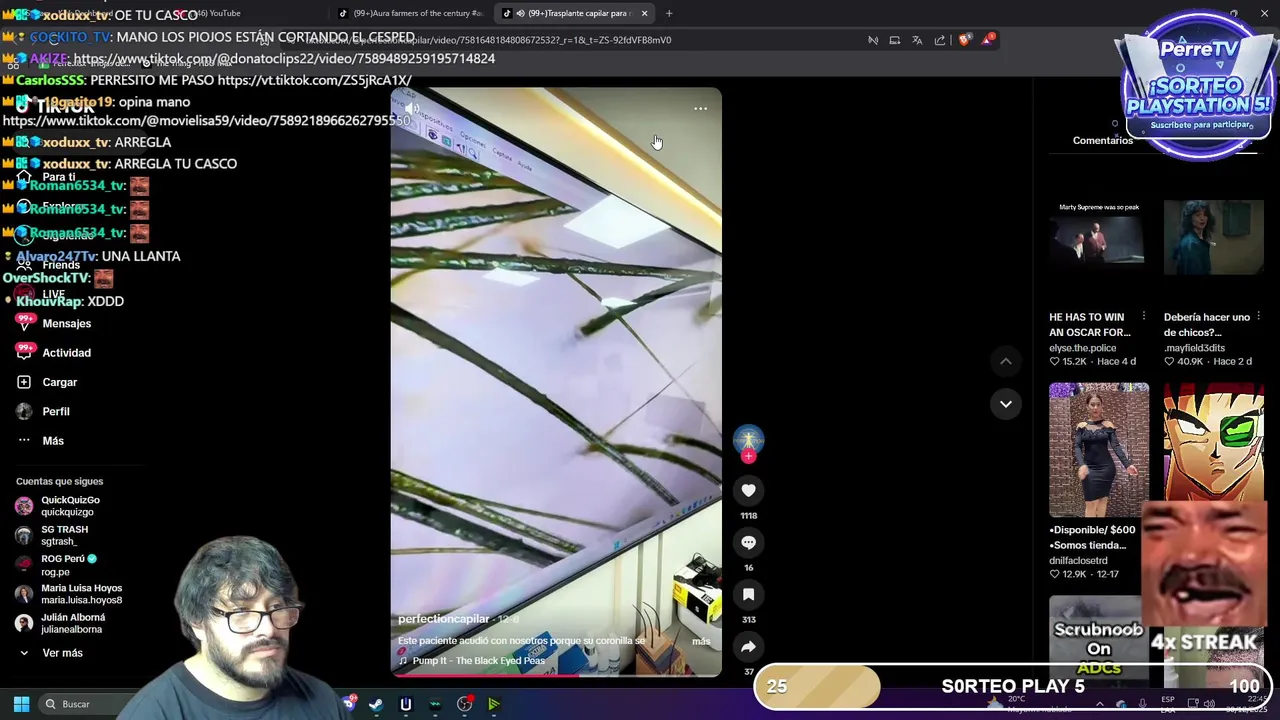Screen dimensions: 1280x720
Task: Open a new browser tab
Action: pos(669,13)
